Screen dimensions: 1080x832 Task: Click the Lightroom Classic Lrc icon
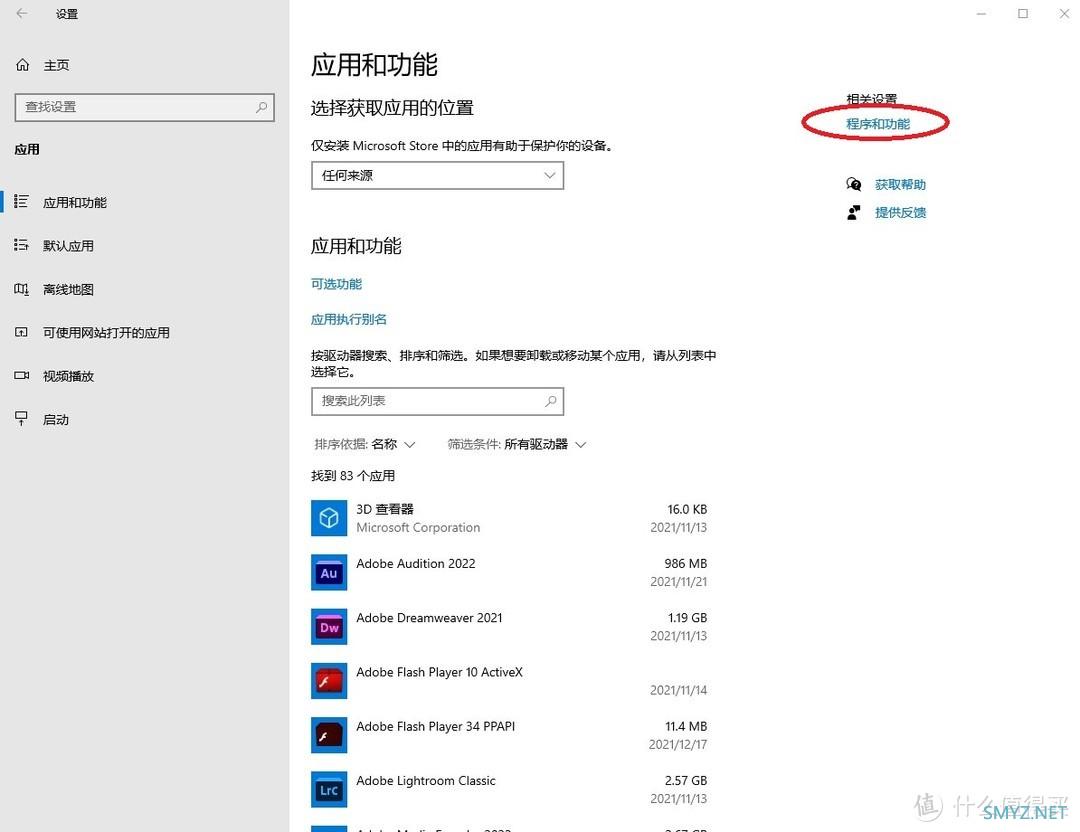coord(329,789)
